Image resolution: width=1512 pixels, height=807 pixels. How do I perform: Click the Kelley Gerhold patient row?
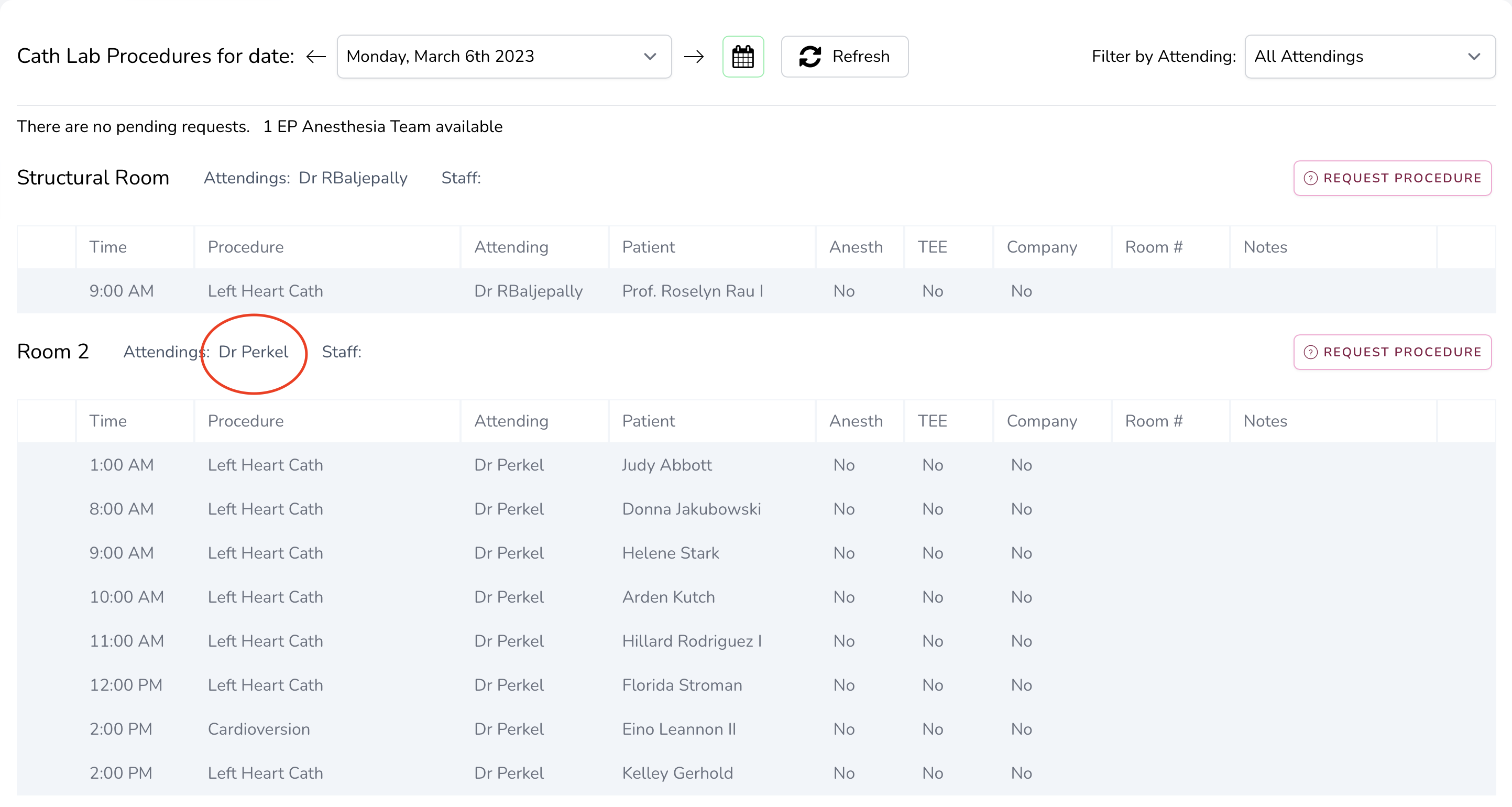(677, 772)
